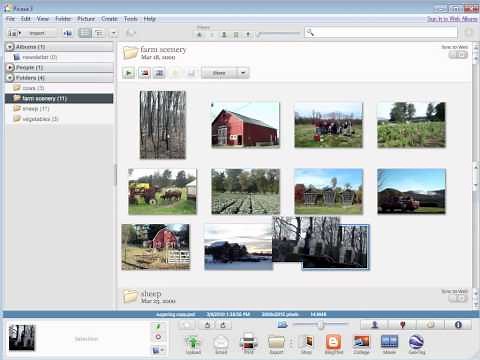Expand the People section
This screenshot has height=360, width=480.
click(x=10, y=68)
